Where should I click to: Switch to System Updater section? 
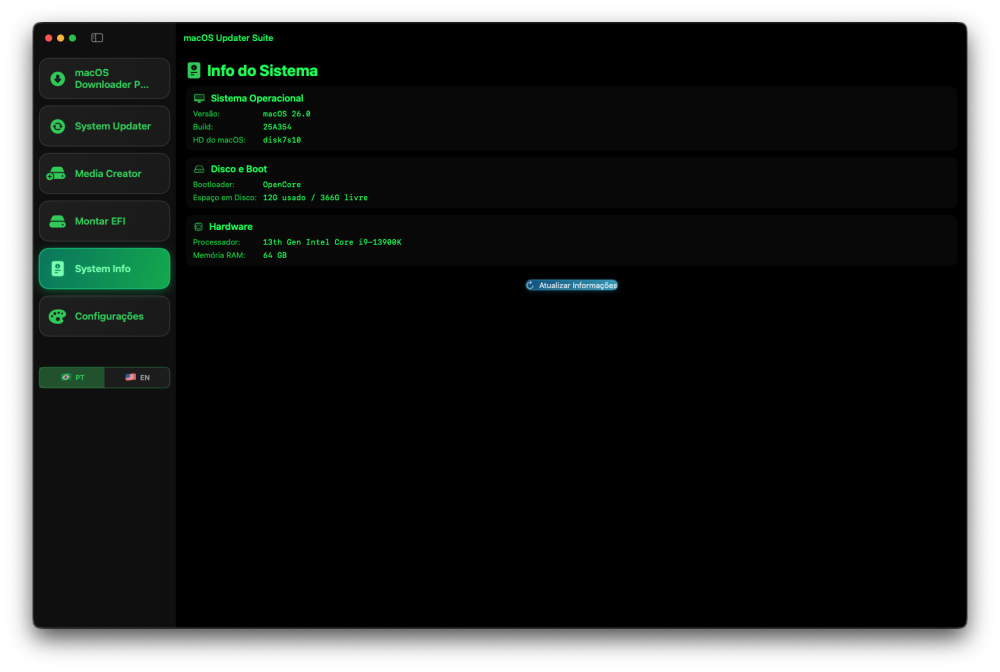105,126
